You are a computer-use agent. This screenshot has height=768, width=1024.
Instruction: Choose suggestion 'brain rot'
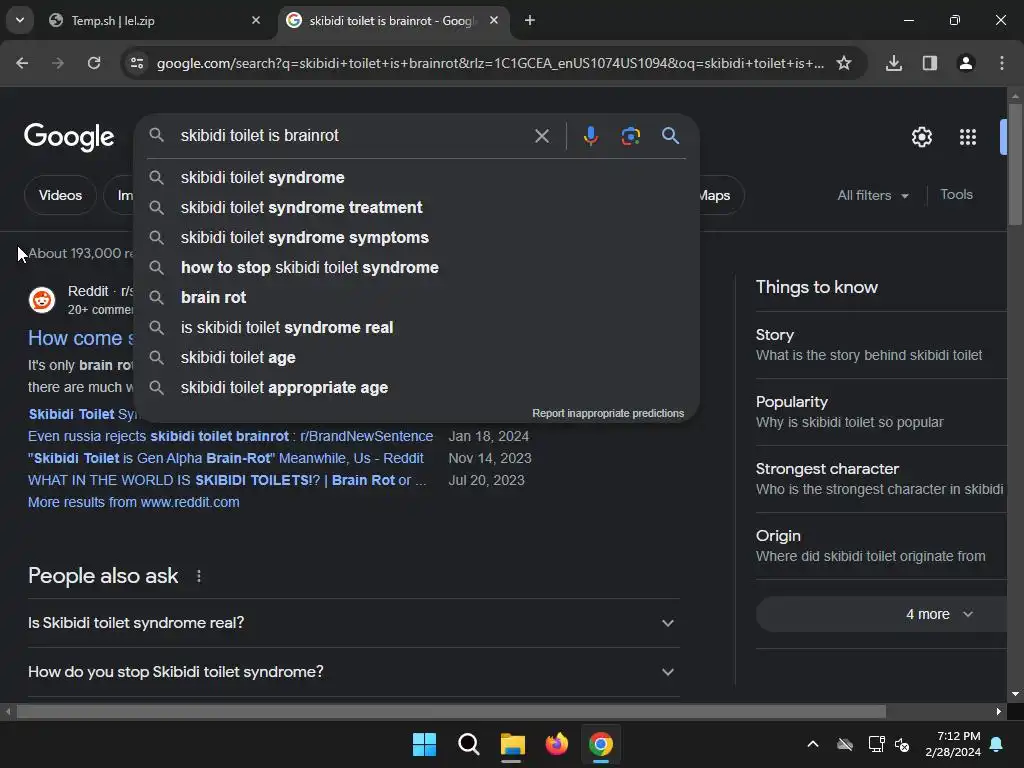tap(417, 298)
